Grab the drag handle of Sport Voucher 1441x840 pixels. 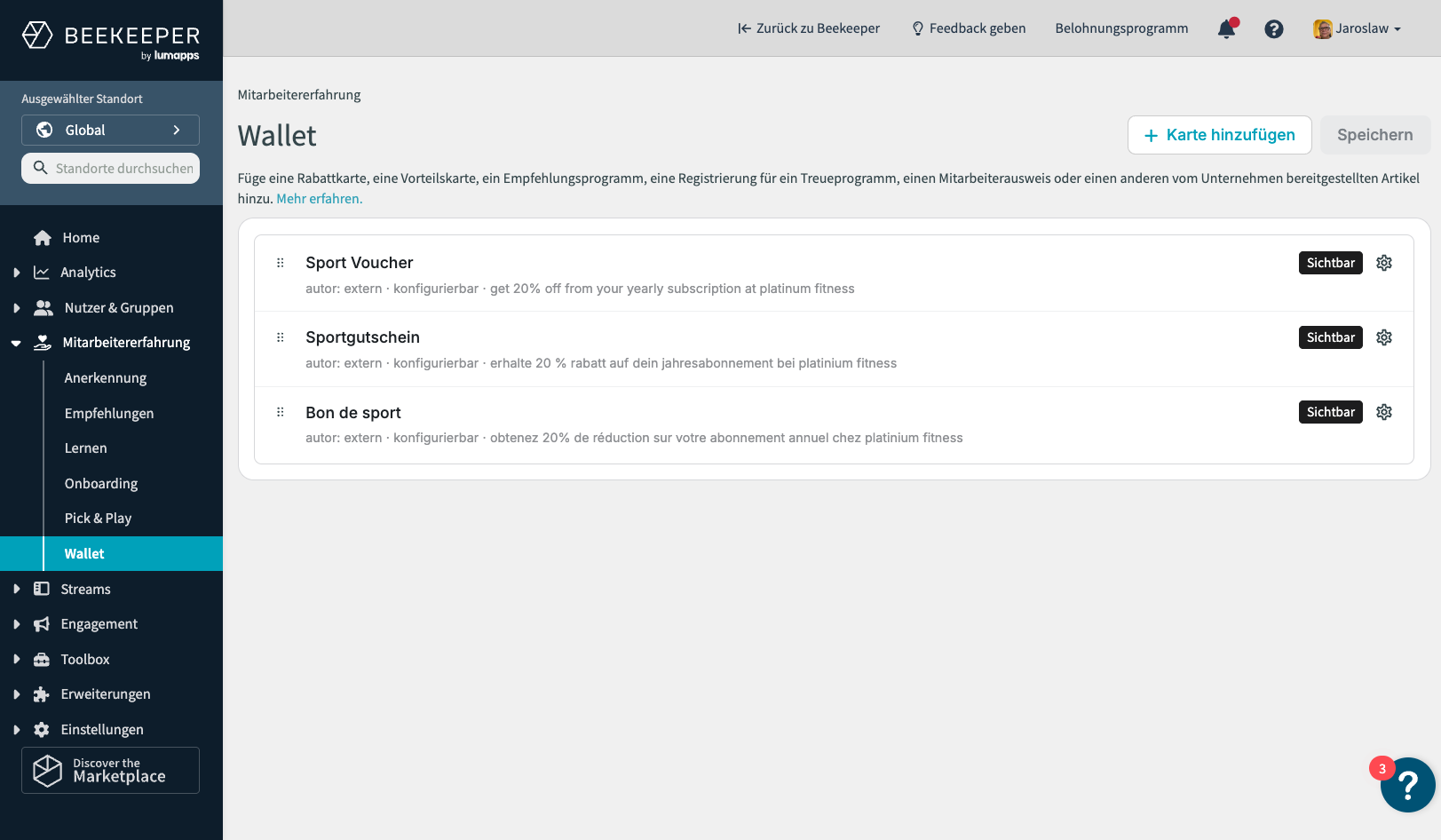(281, 263)
